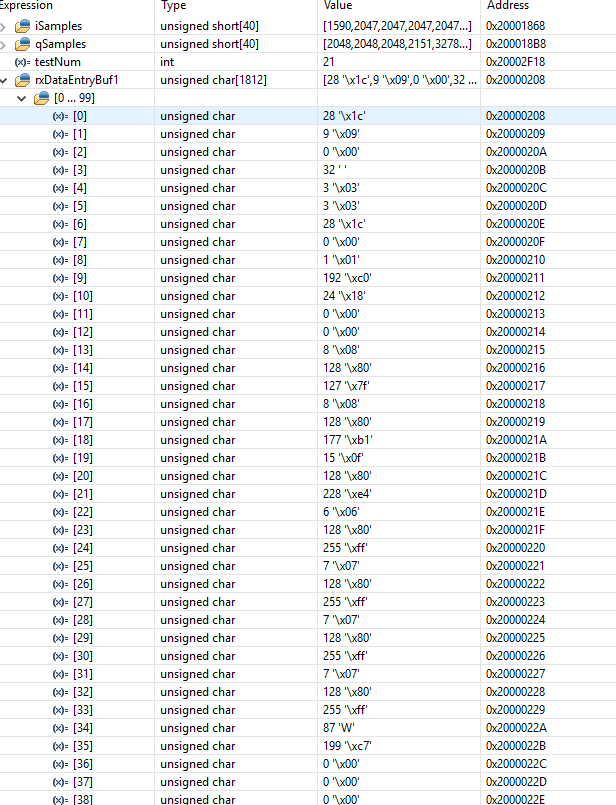The height and width of the screenshot is (805, 616).
Task: Click qSamples value [2048,2048,2048,2151...]
Action: coord(397,44)
